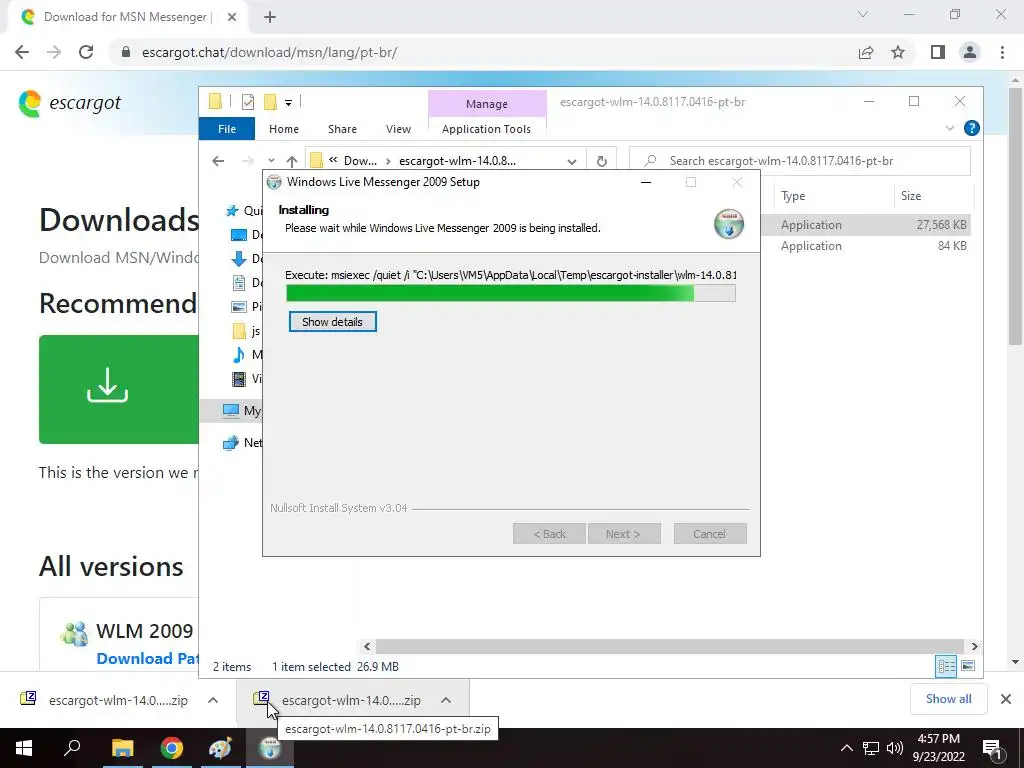This screenshot has height=768, width=1024.
Task: Open volume control in system tray
Action: 895,748
